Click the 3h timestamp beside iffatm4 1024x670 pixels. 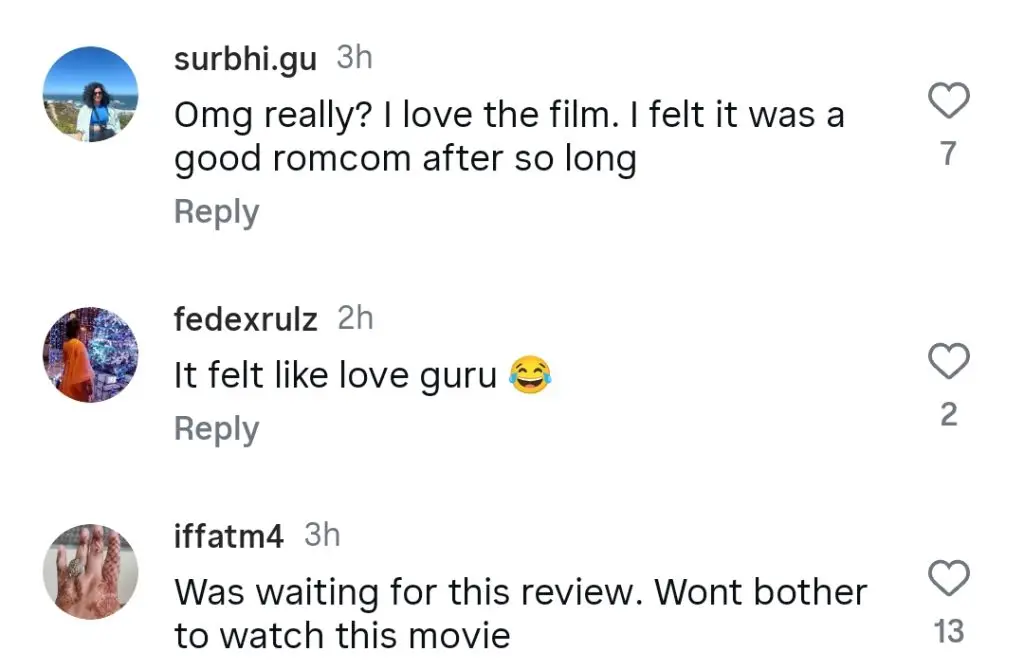point(322,535)
